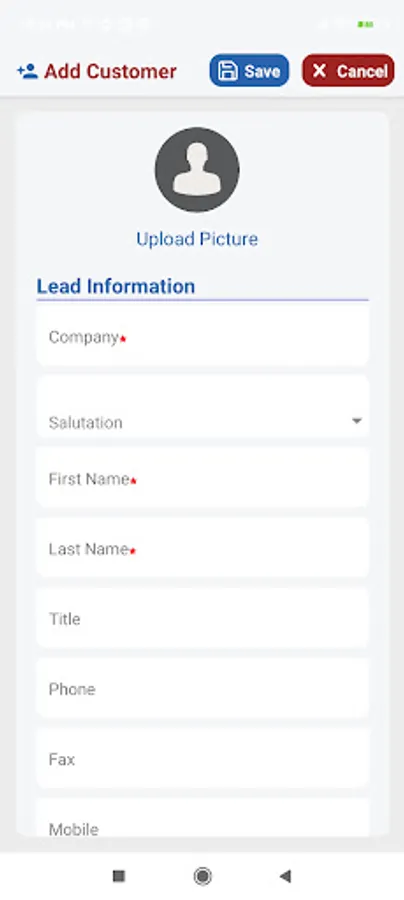This screenshot has width=404, height=900.
Task: Tap the battery indicator in status bar
Action: point(366,25)
